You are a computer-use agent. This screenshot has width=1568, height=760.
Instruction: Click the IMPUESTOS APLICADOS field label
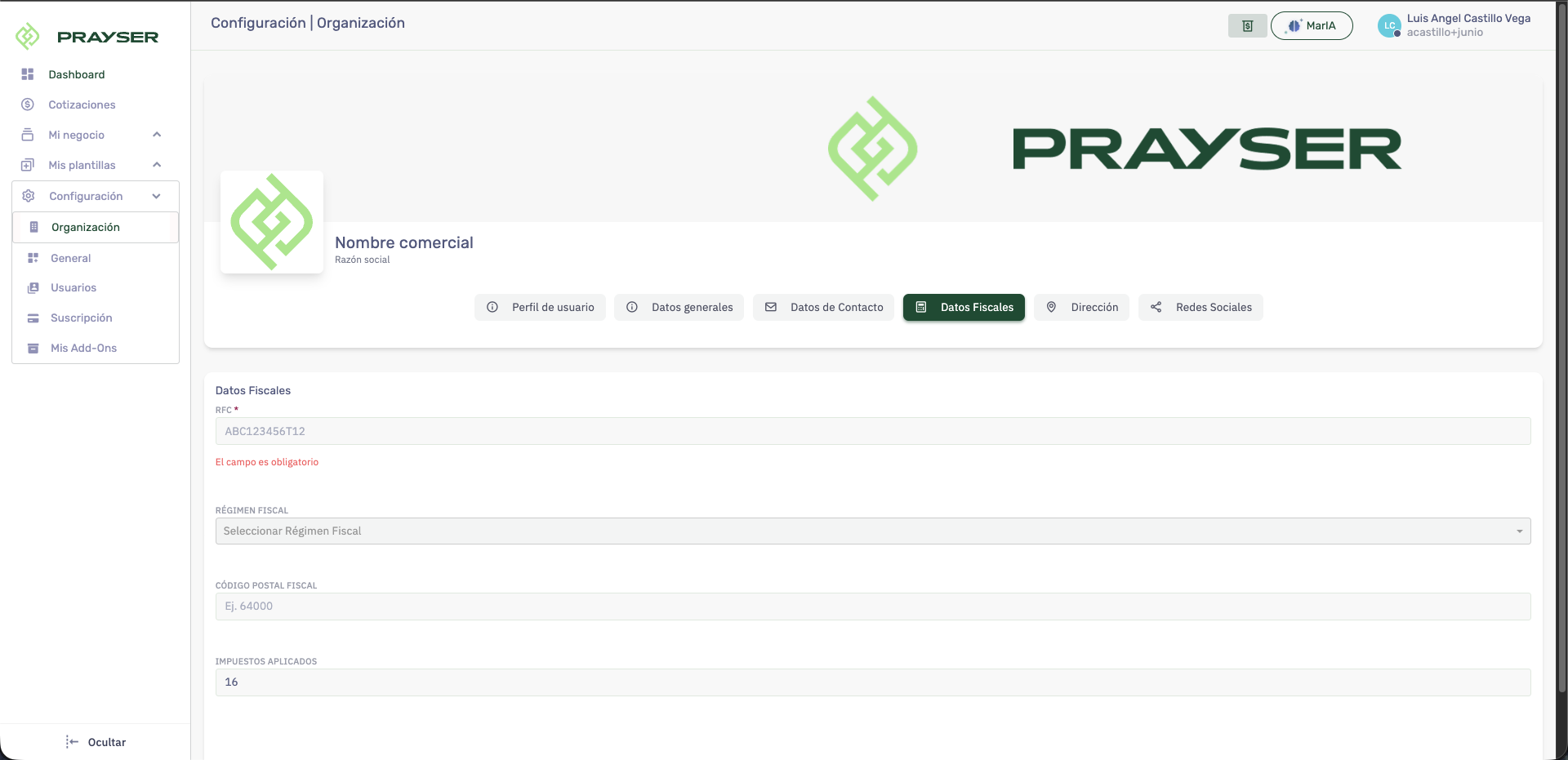tap(266, 661)
